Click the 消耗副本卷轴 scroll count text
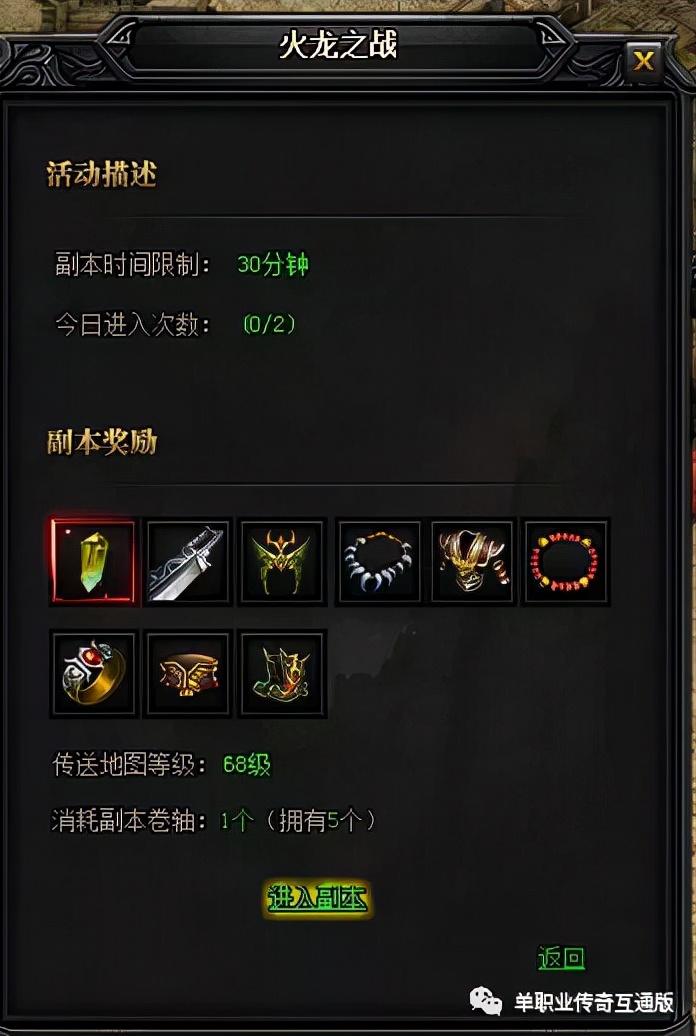This screenshot has width=696, height=1036. (214, 821)
